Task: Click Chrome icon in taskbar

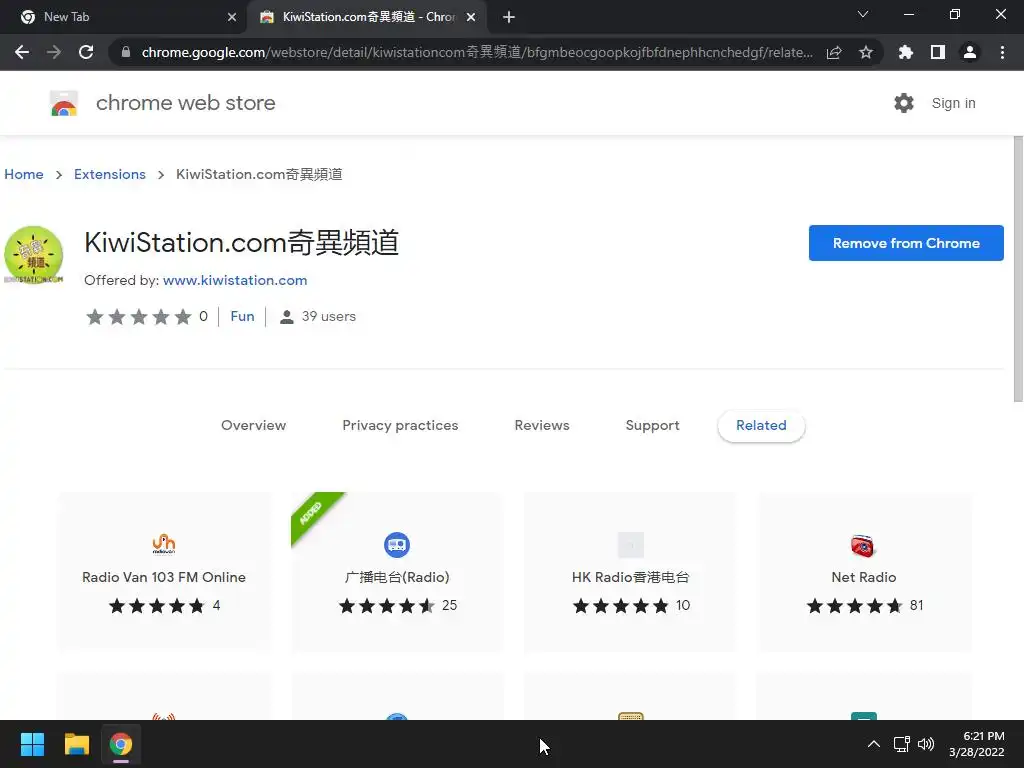Action: pos(121,744)
